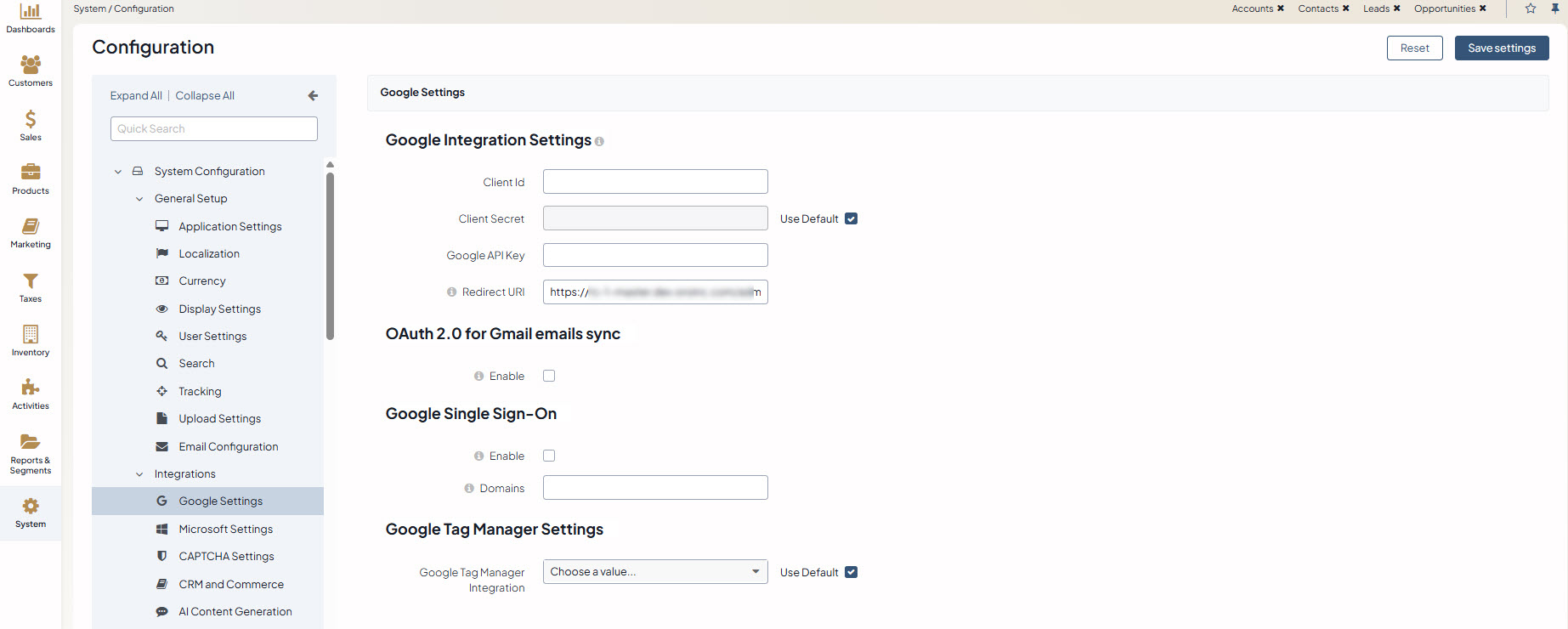
Task: Click the Redirect URI info icon
Action: click(x=452, y=292)
